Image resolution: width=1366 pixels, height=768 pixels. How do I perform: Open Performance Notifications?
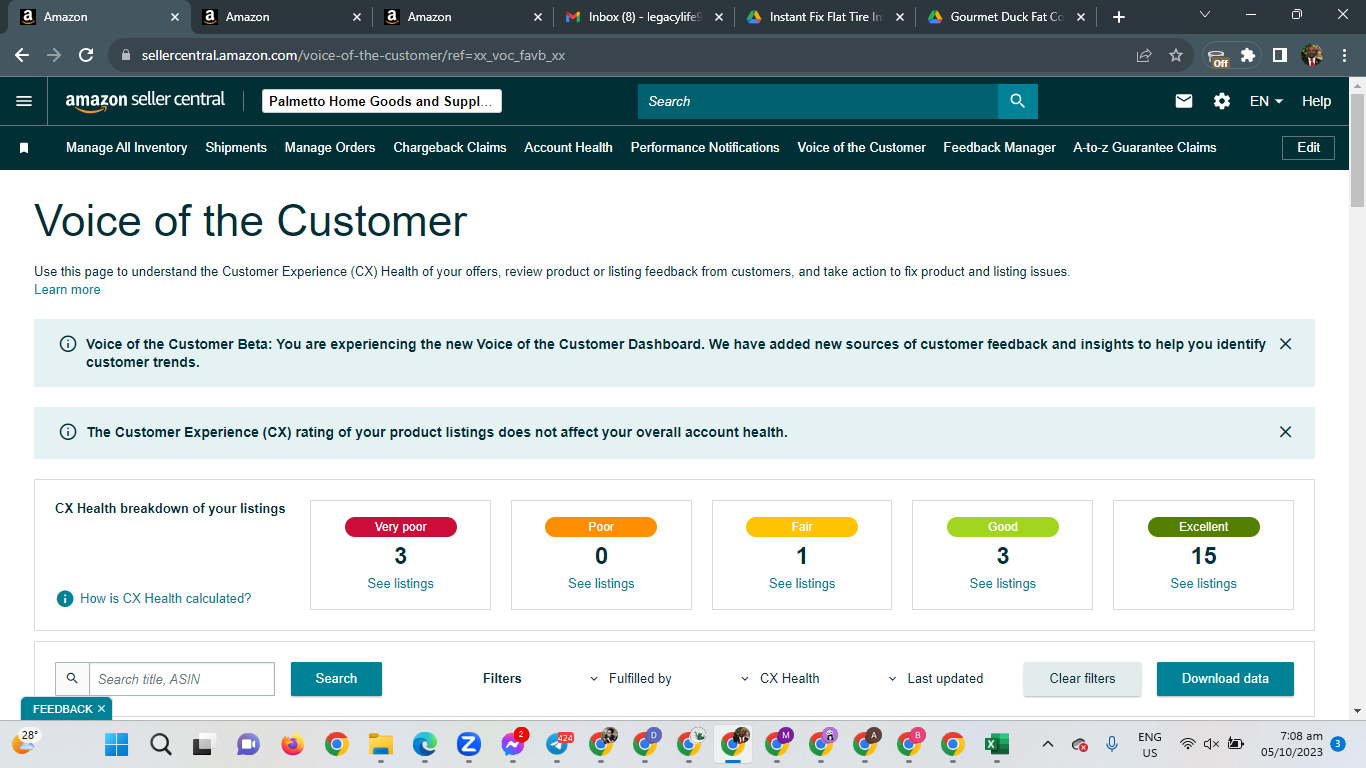pyautogui.click(x=705, y=147)
